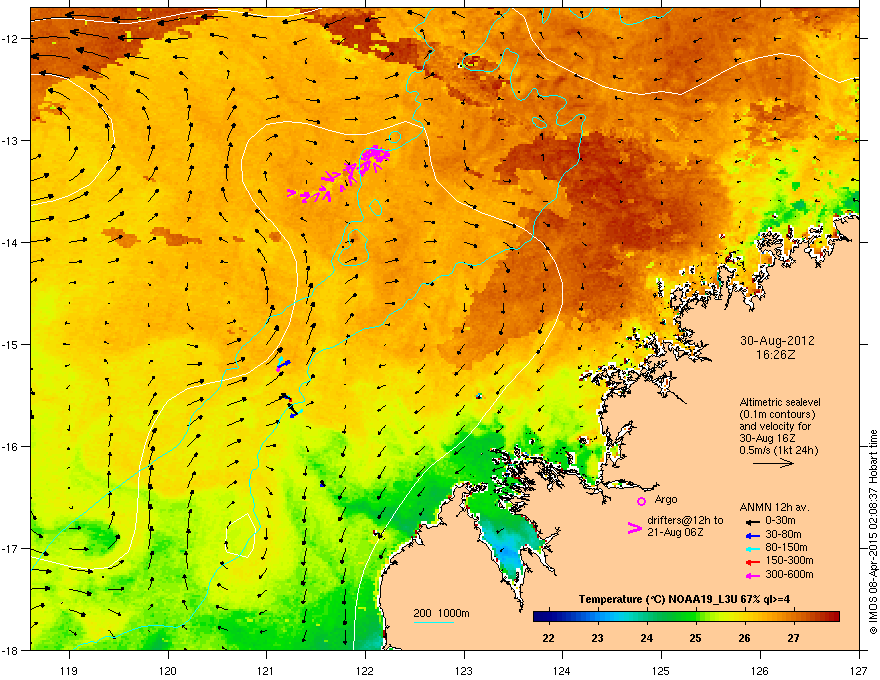
Task: Click the blue 30-80m arrow legend symbol
Action: coord(751,535)
